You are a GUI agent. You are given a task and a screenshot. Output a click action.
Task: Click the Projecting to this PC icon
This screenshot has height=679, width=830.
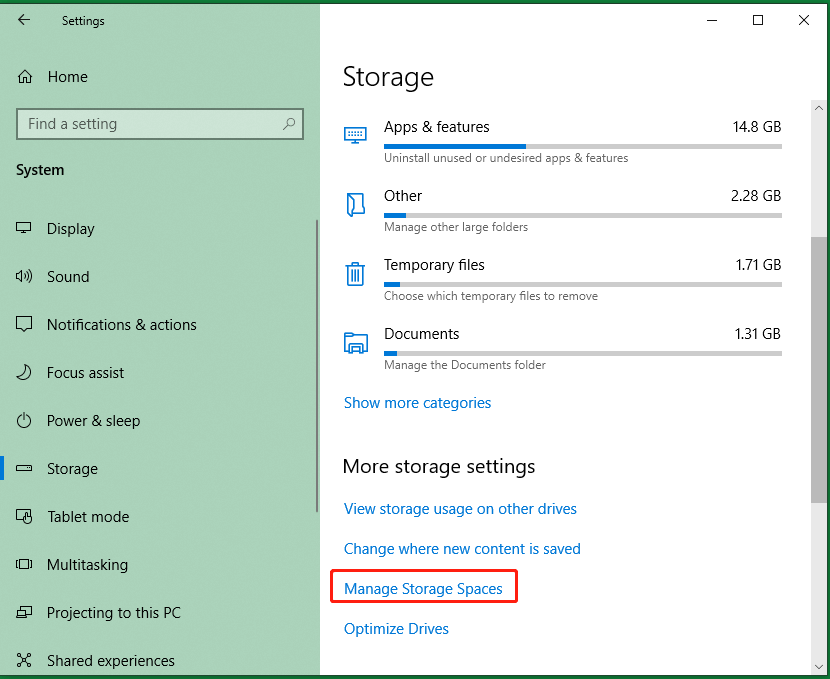click(24, 612)
